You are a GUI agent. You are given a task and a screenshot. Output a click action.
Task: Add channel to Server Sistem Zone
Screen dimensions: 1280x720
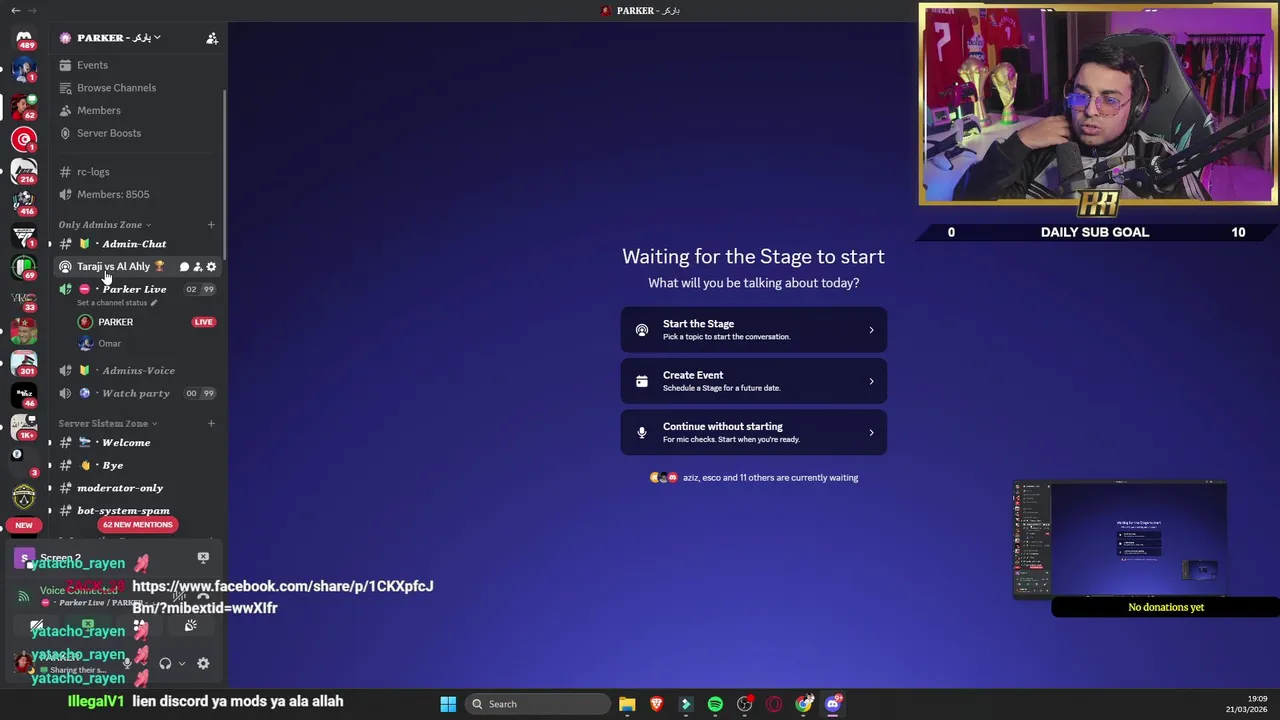tap(211, 424)
